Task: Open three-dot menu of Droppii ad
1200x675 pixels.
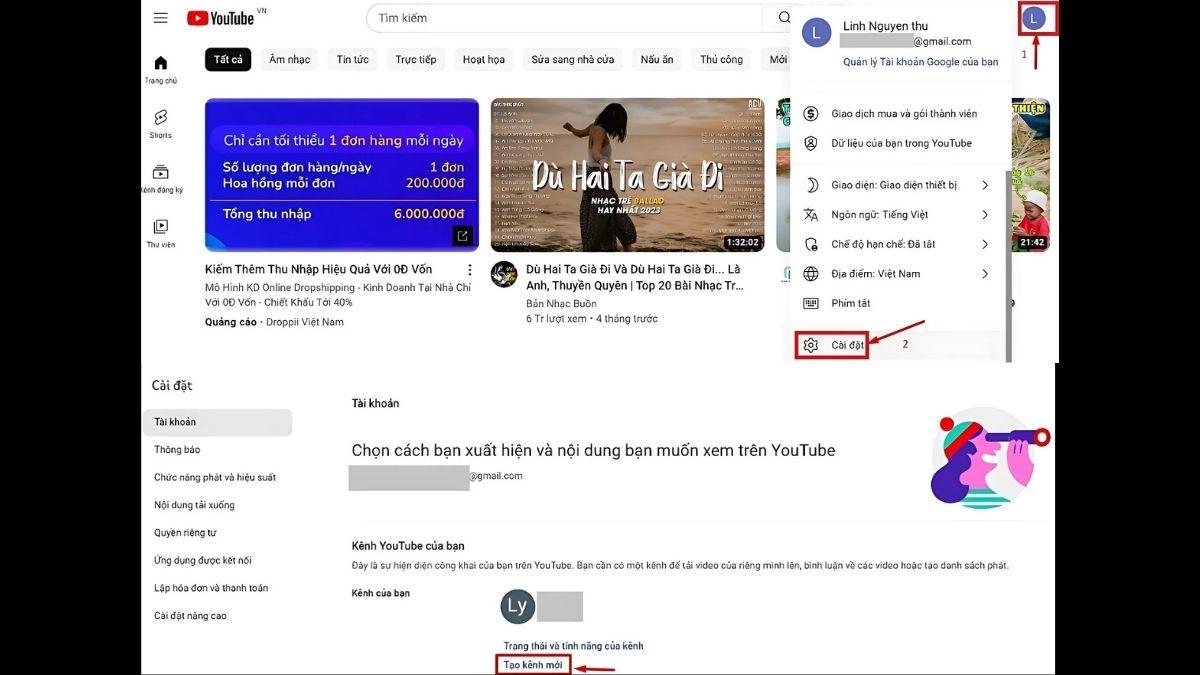Action: [x=470, y=270]
